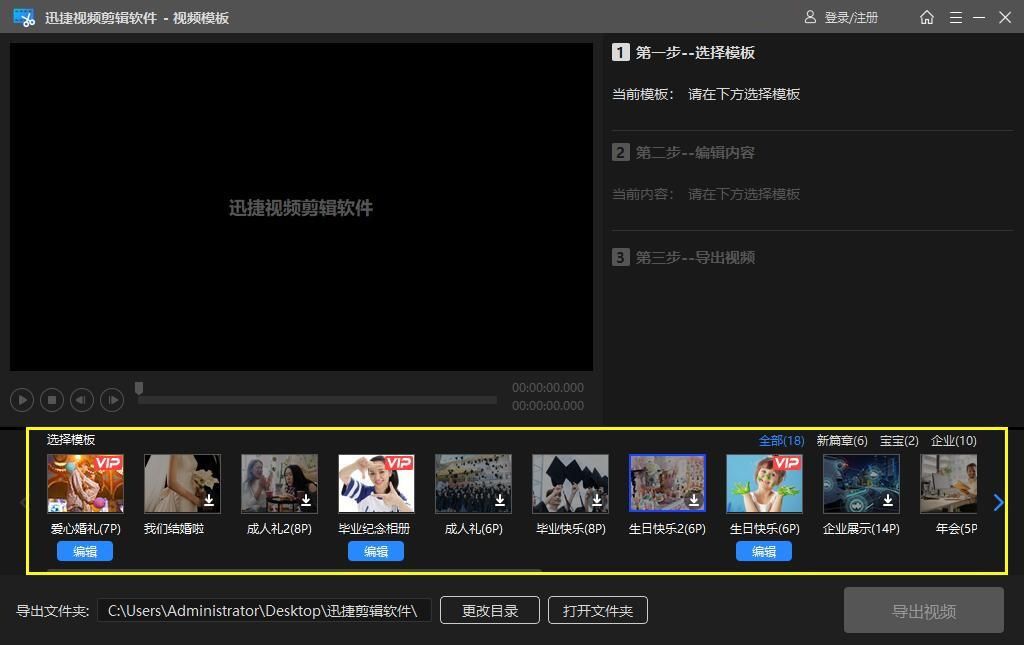Click the 更改目录 button

click(489, 610)
